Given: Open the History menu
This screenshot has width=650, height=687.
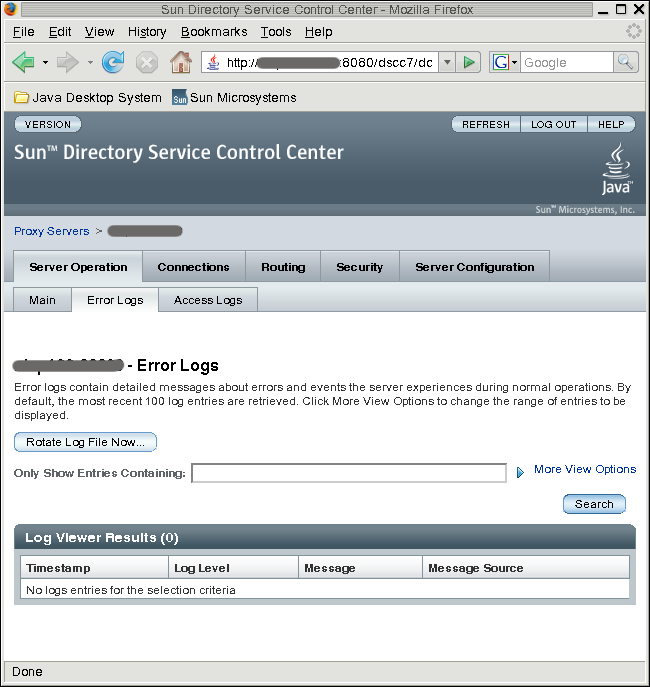Looking at the screenshot, I should point(147,32).
